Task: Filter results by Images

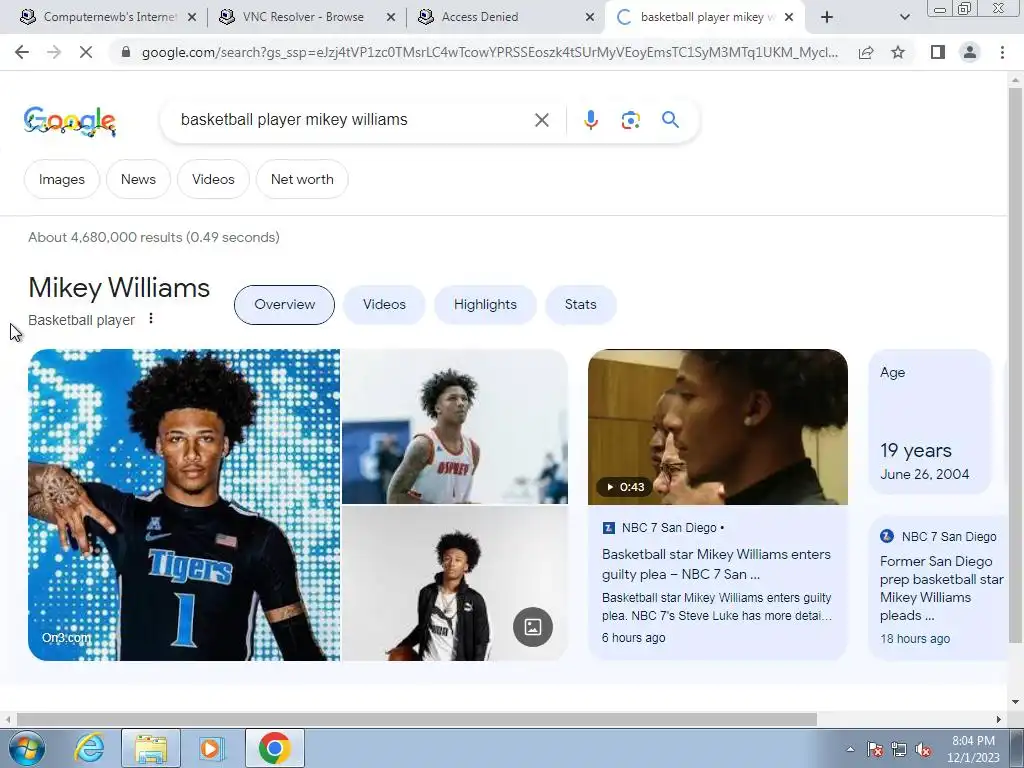Action: pos(62,179)
